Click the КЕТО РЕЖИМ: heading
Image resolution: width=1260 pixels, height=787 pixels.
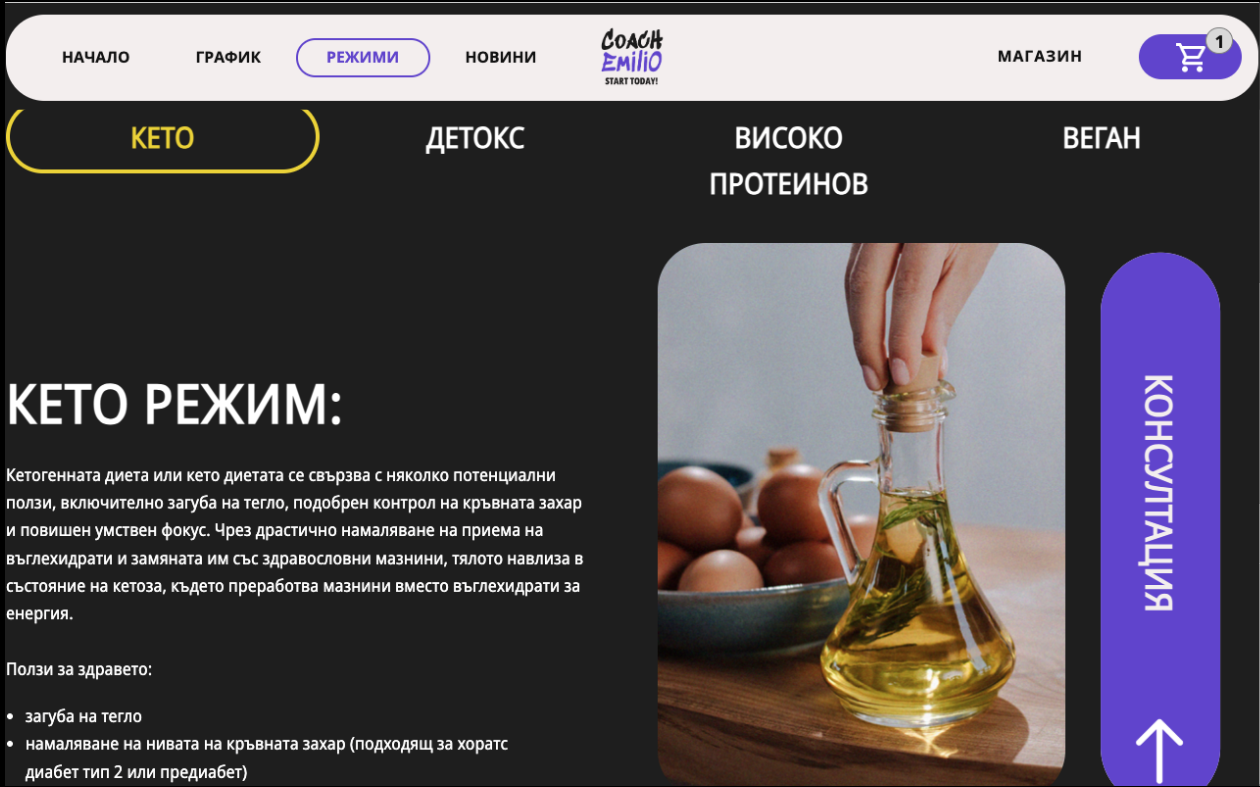175,405
